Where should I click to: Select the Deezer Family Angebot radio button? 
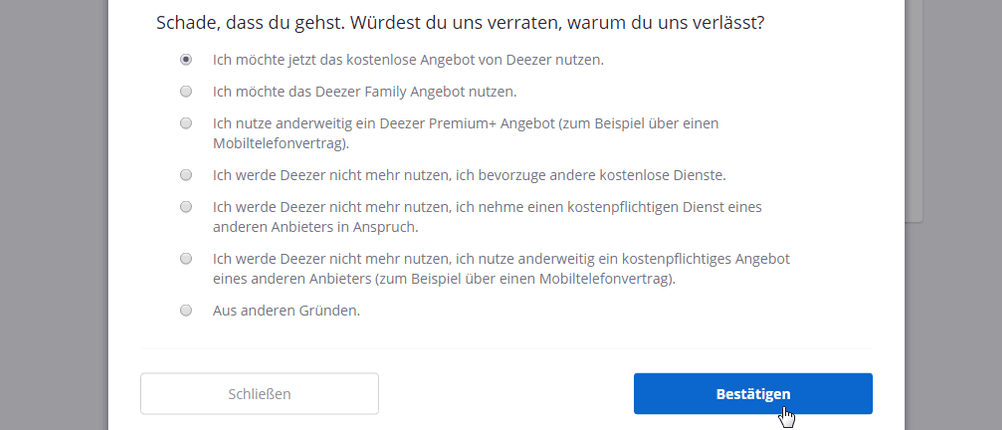tap(186, 91)
